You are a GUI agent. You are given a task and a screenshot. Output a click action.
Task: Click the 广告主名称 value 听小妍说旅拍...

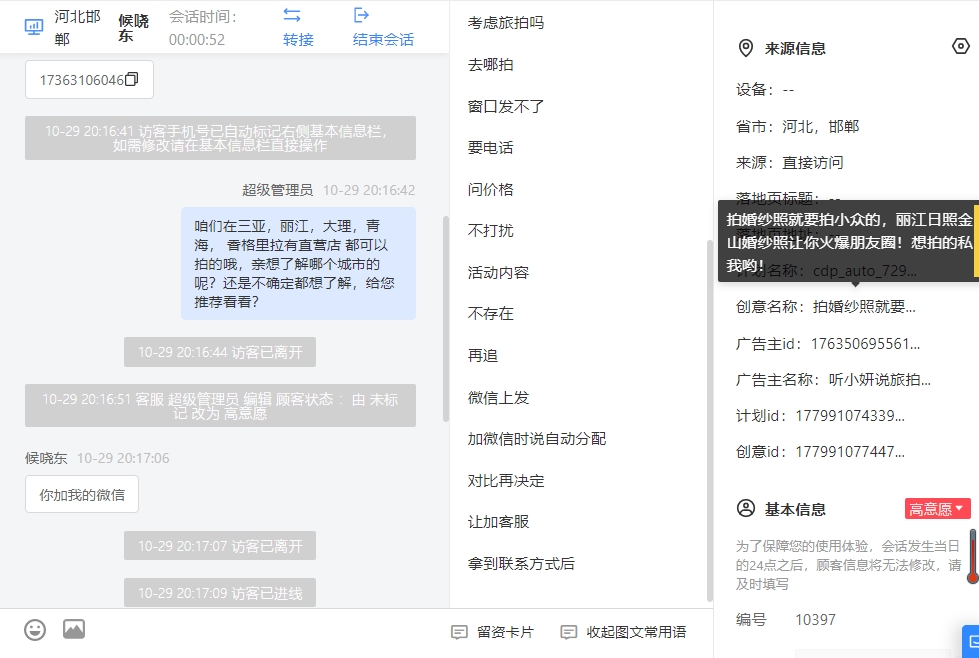tap(880, 380)
